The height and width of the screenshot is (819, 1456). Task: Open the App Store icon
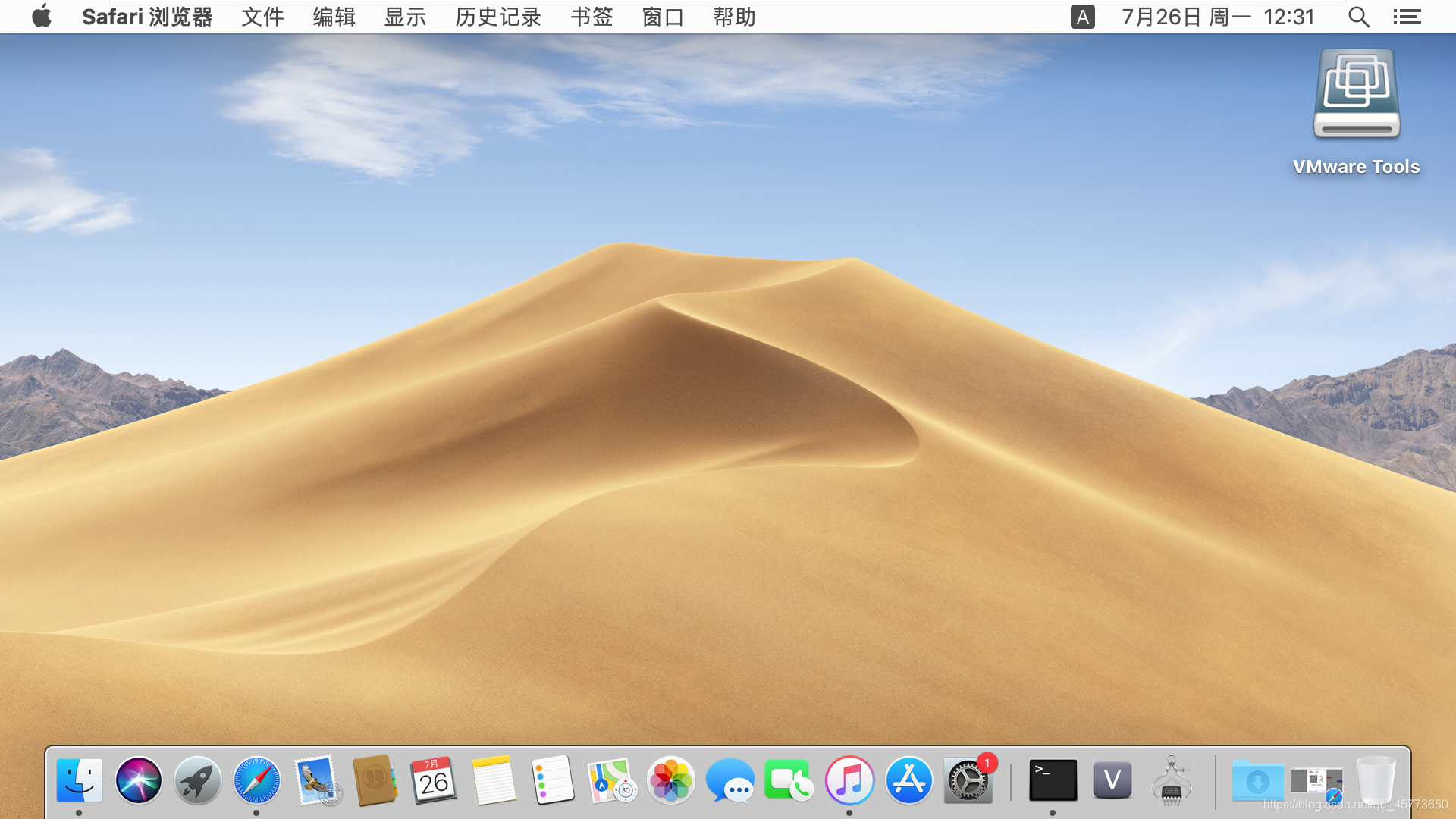(908, 780)
